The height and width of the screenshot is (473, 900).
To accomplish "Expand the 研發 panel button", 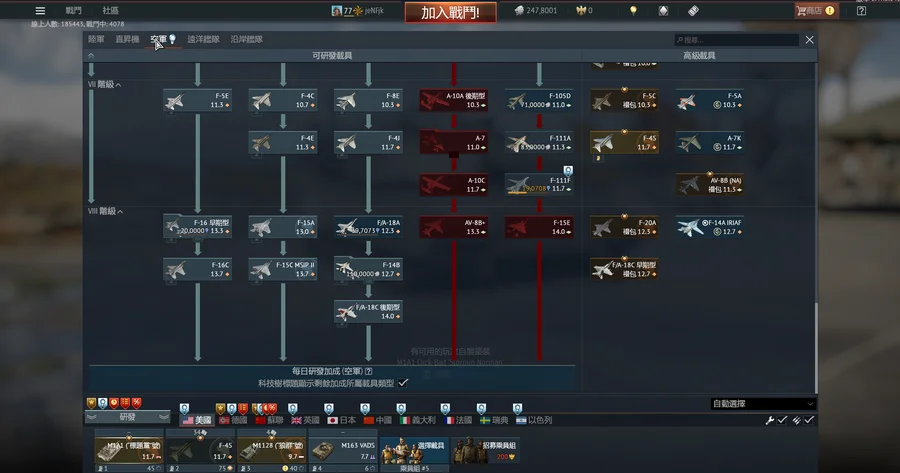I will click(127, 417).
